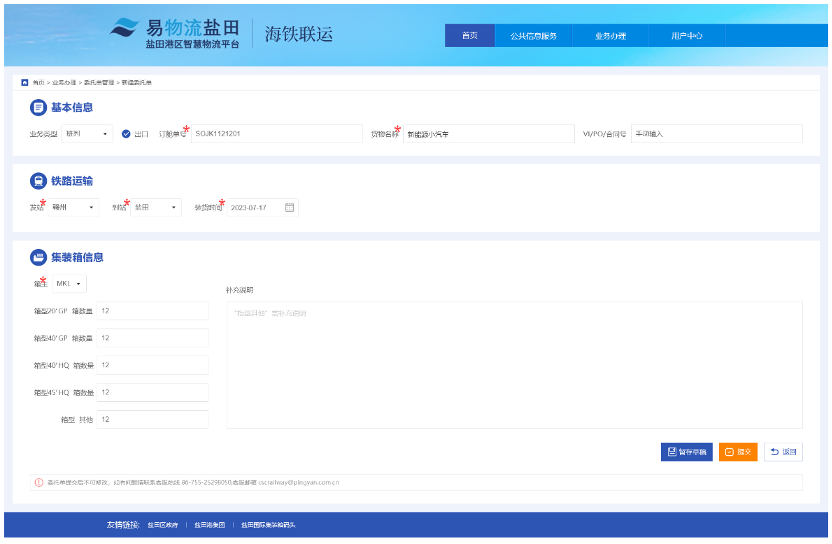Click the 发货时间 date field 2023-07-17
832x544 pixels.
coord(263,208)
